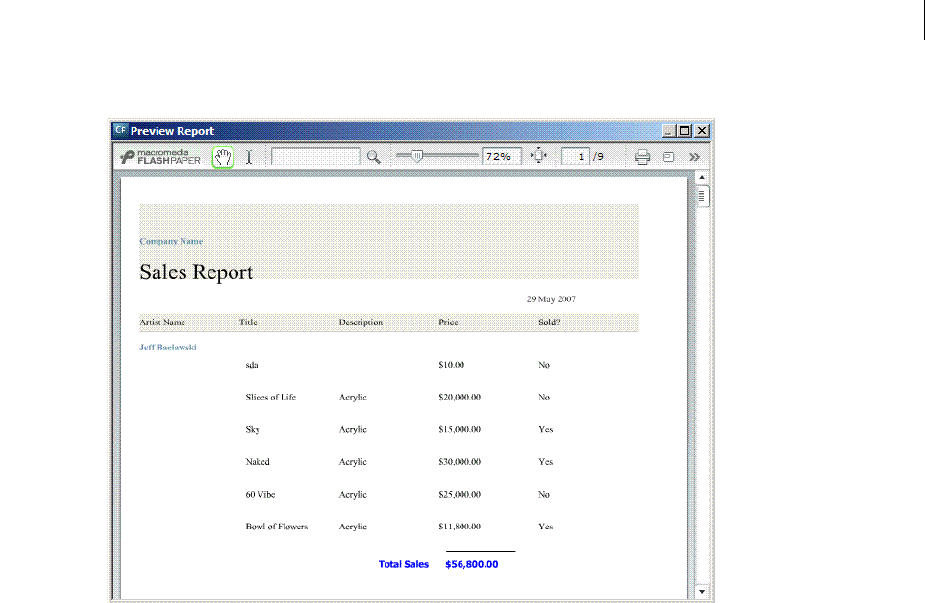Click the fit-to-width zoom icon
Screen dimensions: 925x603
coord(539,156)
